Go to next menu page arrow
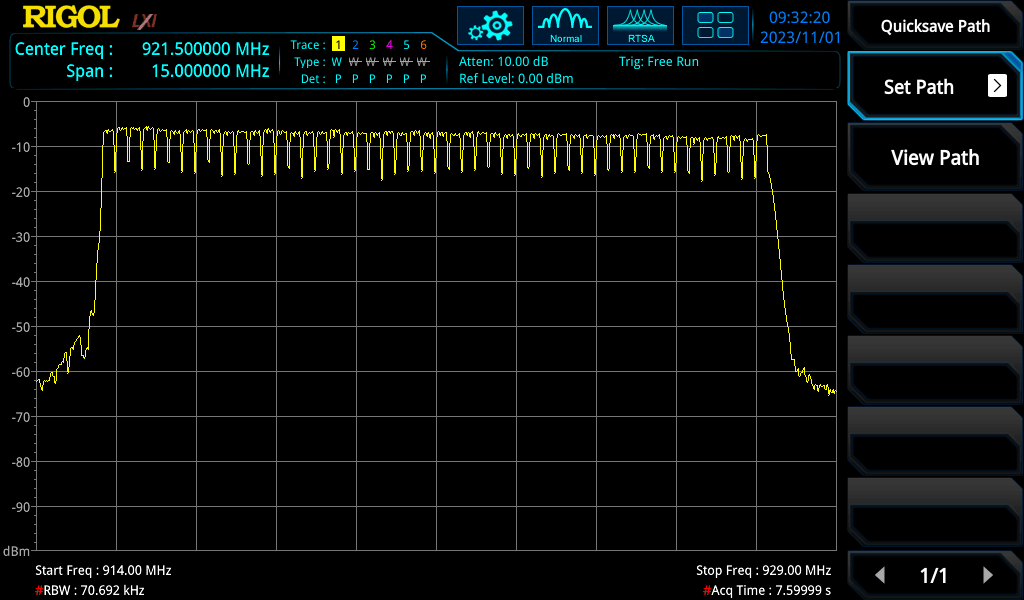Screen dimensions: 1024x600 point(988,575)
